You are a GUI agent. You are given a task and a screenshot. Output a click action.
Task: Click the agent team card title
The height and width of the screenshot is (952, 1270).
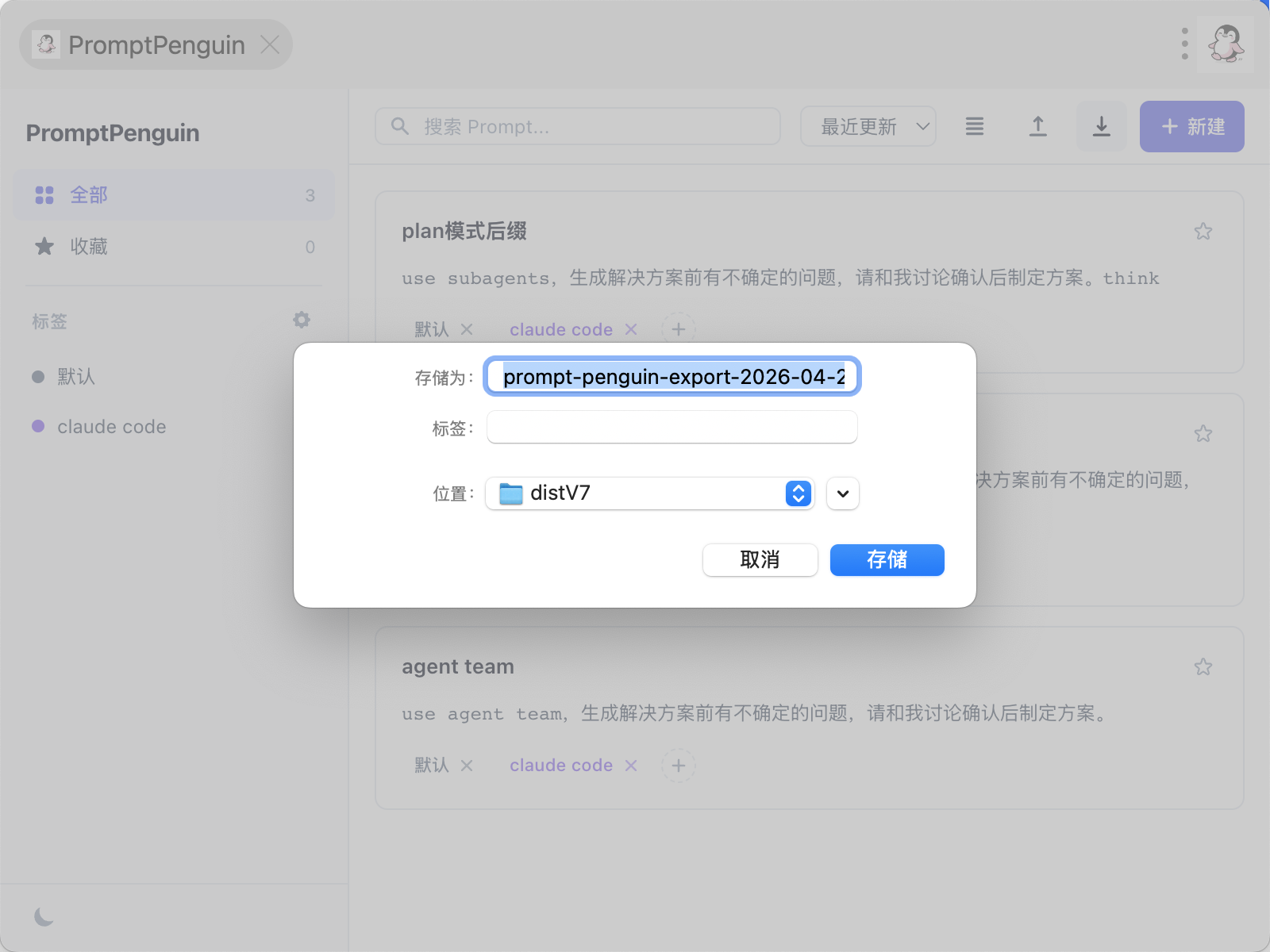click(x=458, y=666)
